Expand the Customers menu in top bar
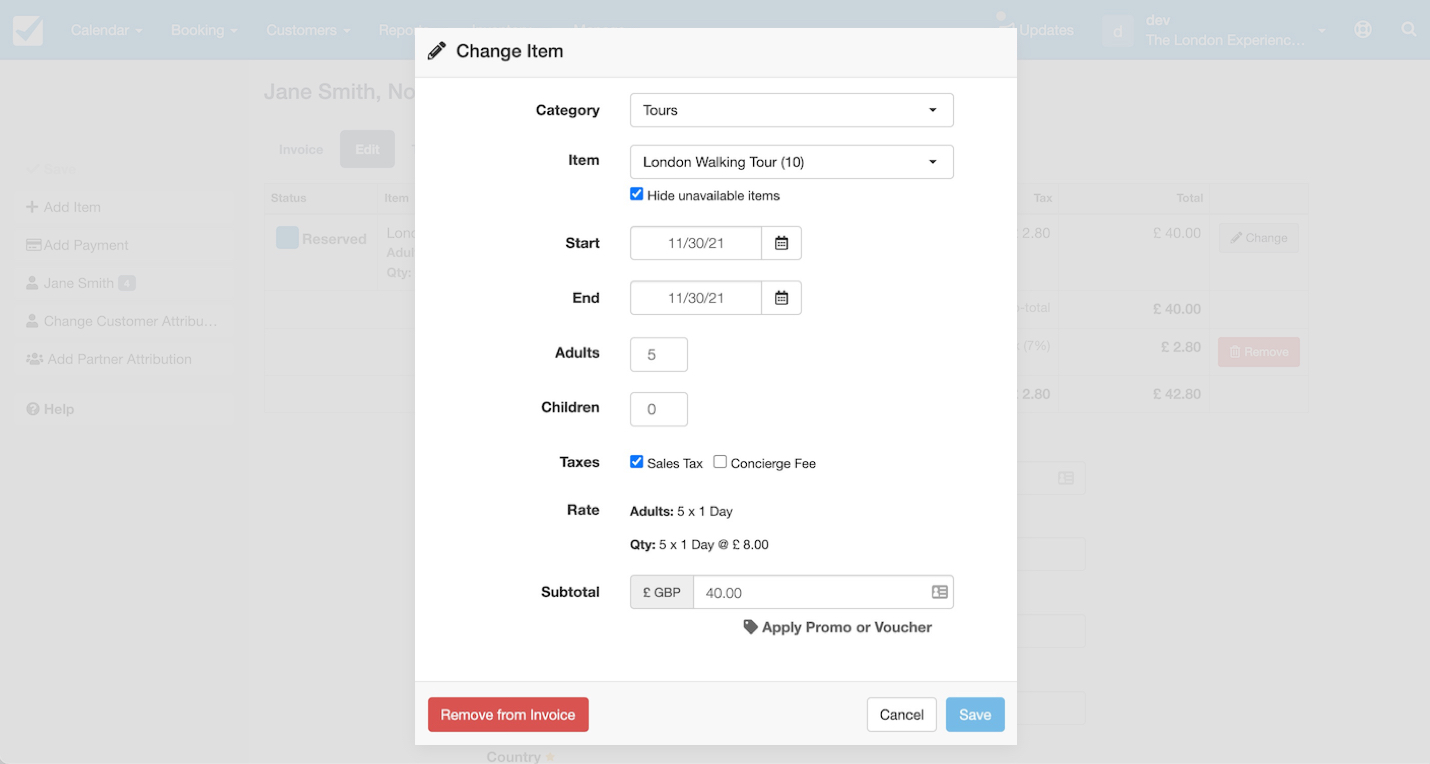1430x764 pixels. (308, 30)
